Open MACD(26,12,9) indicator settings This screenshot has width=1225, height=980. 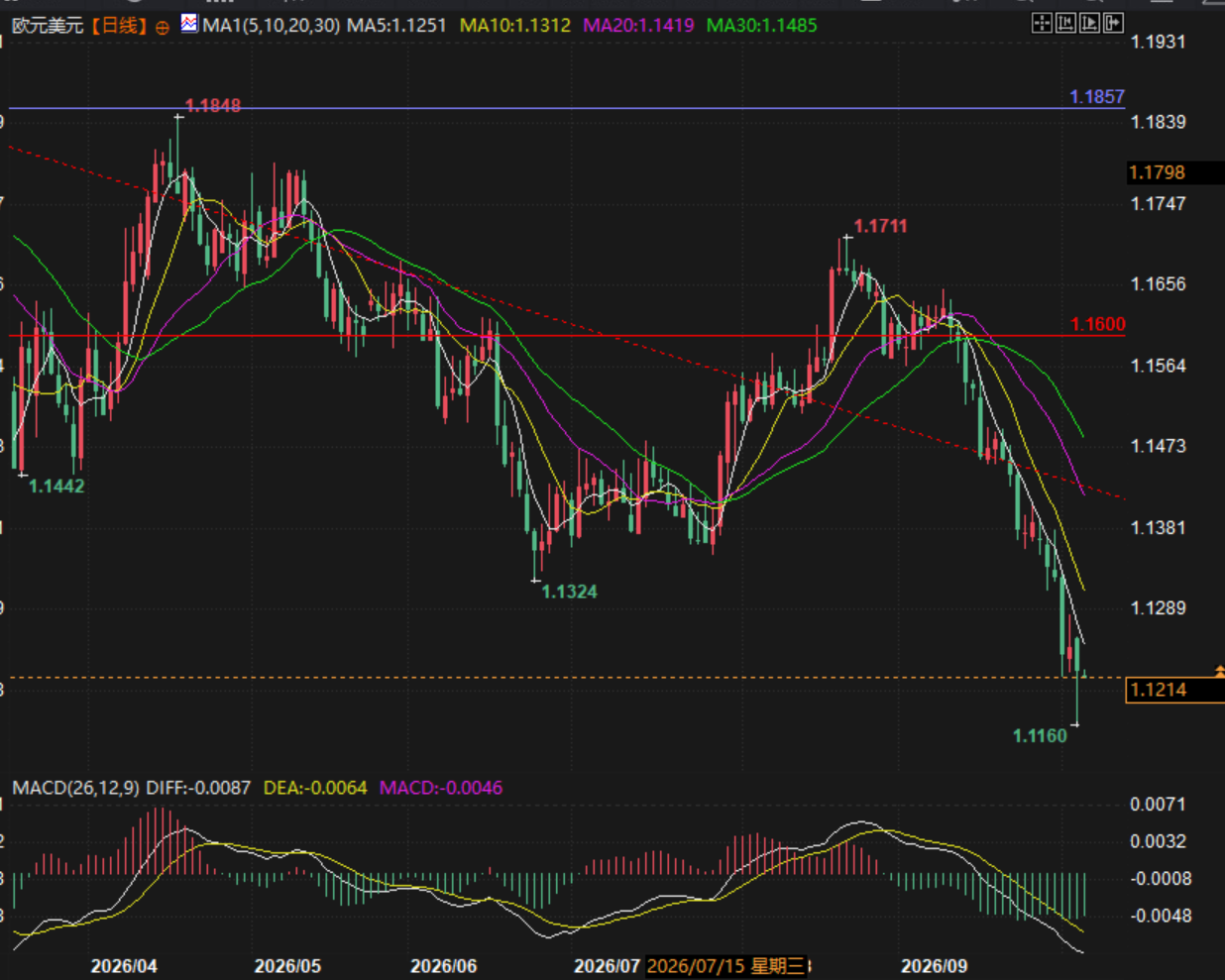(76, 788)
